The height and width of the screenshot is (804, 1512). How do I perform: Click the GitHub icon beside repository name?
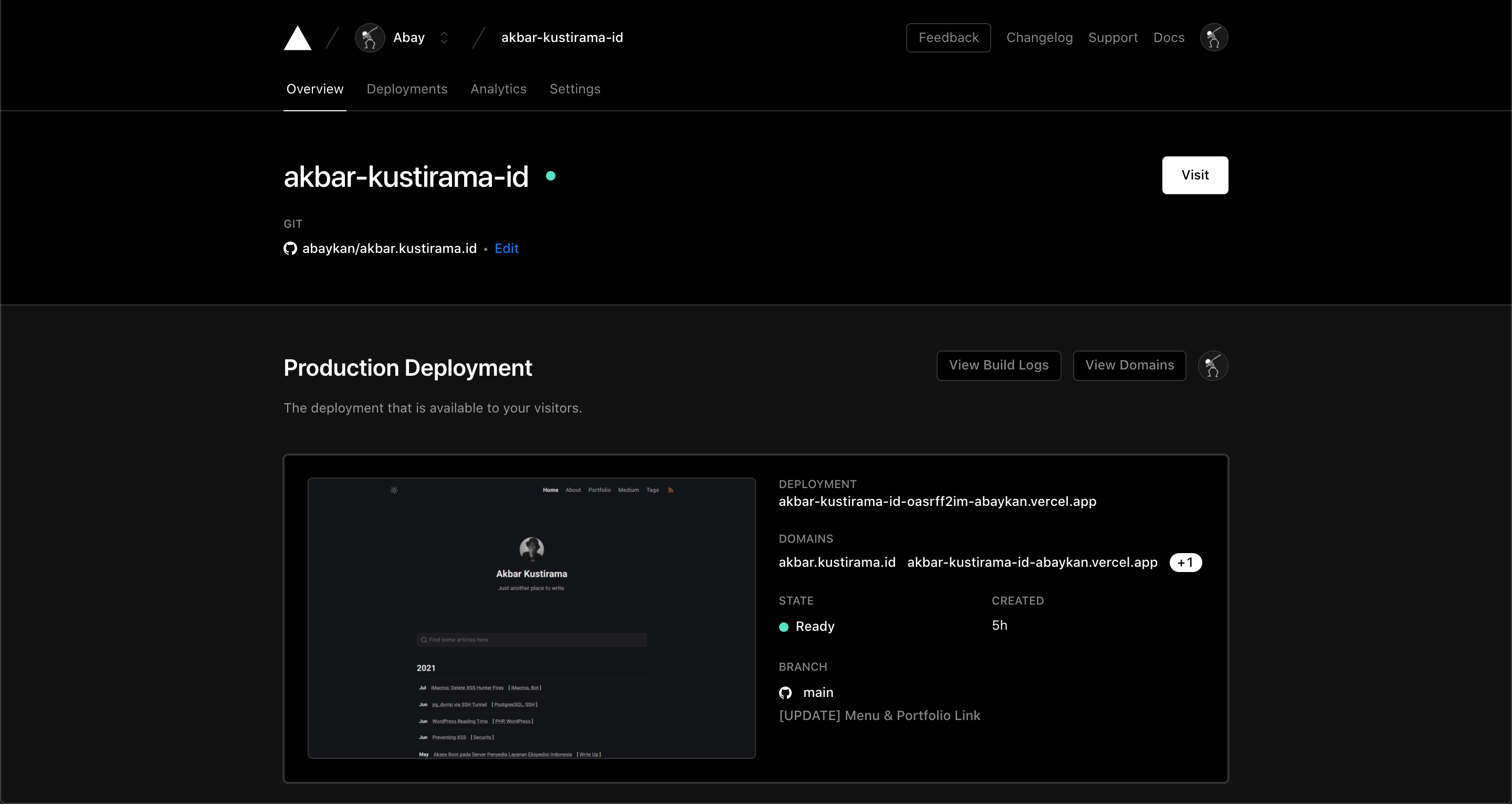(x=290, y=249)
